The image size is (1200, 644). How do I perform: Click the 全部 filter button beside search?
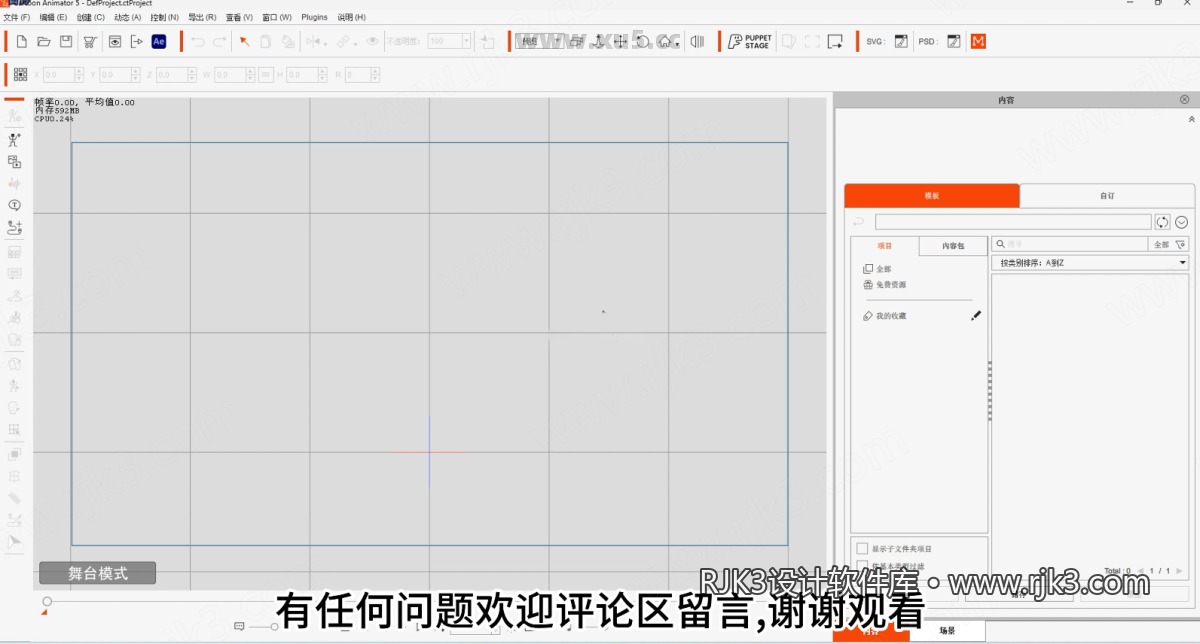point(1161,244)
